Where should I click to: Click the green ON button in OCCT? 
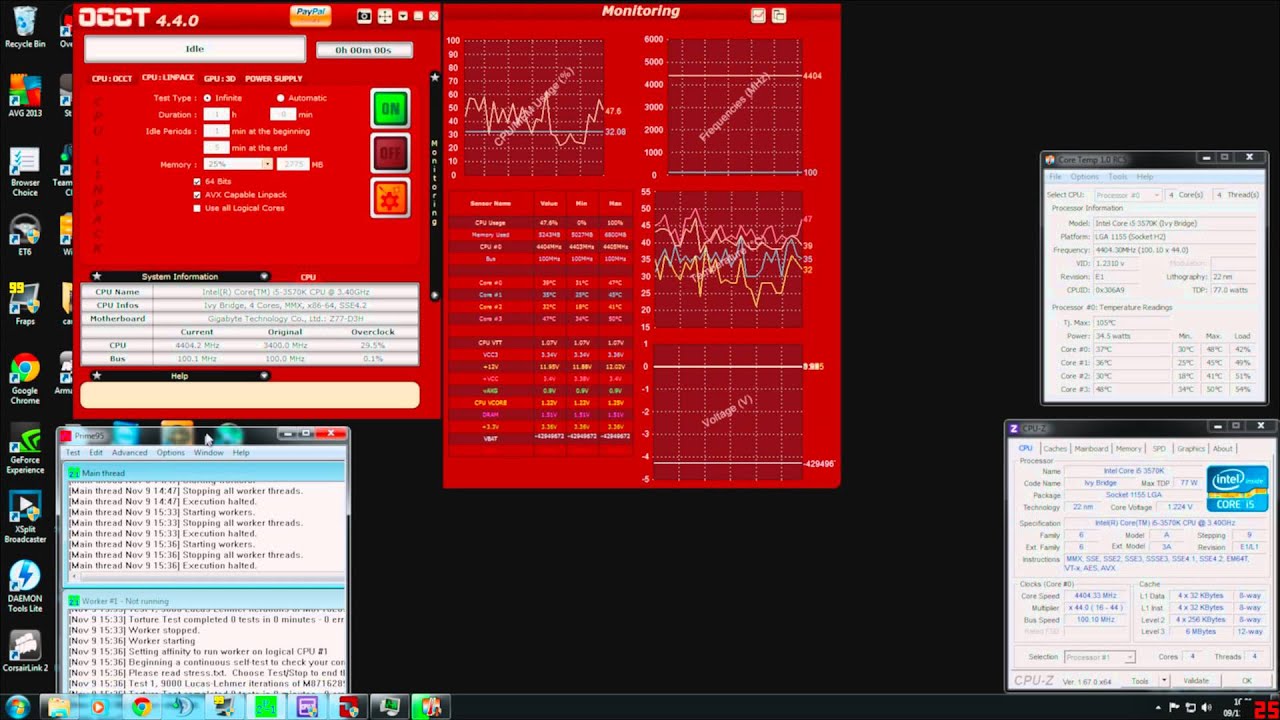click(390, 108)
